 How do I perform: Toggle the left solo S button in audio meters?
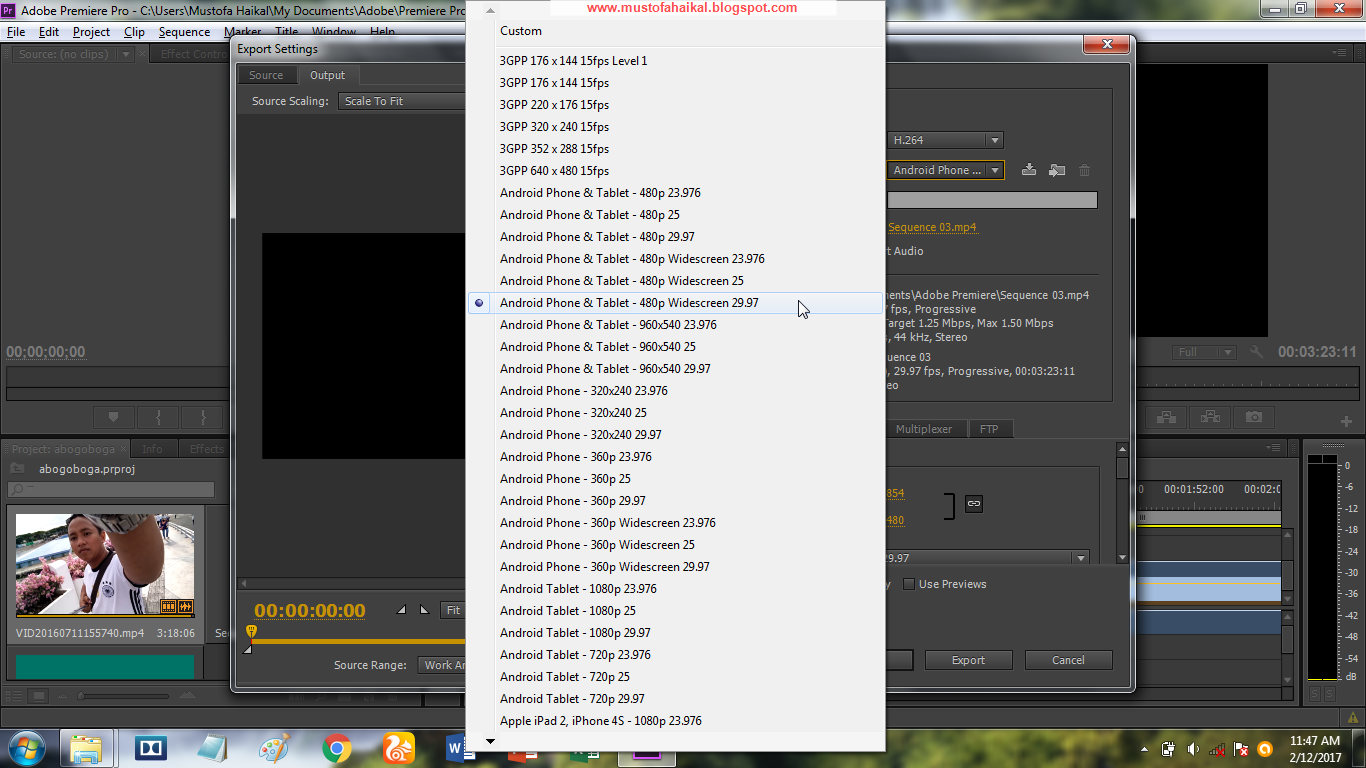point(1315,694)
